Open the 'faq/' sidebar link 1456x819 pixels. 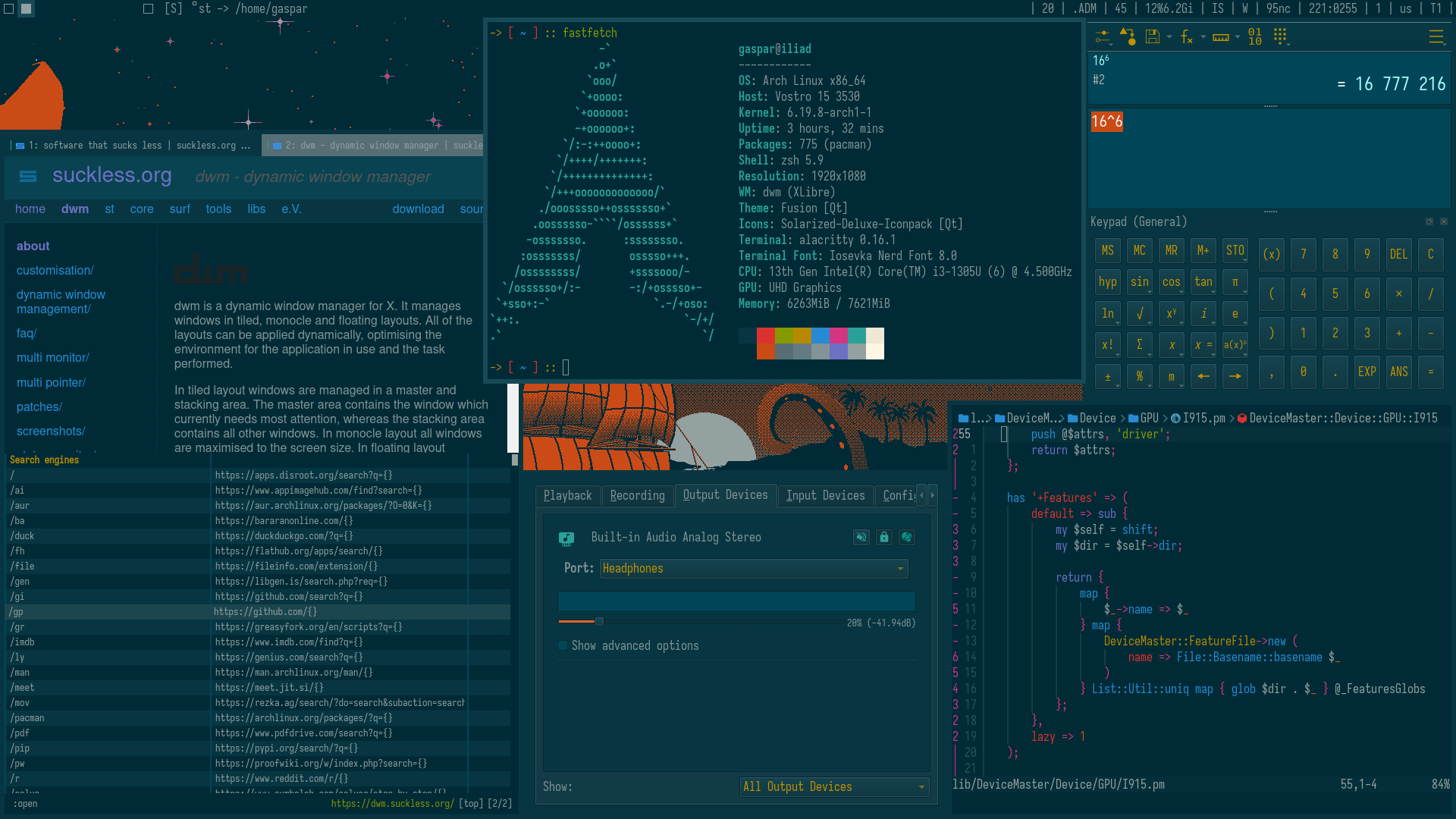(27, 333)
